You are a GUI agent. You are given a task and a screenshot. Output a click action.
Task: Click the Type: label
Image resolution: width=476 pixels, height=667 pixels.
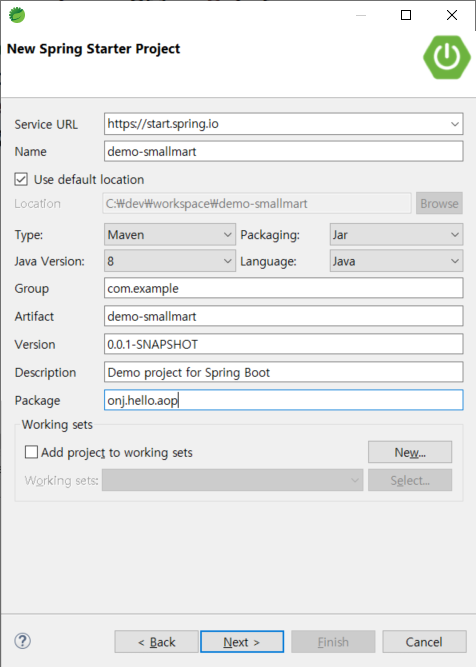29,235
